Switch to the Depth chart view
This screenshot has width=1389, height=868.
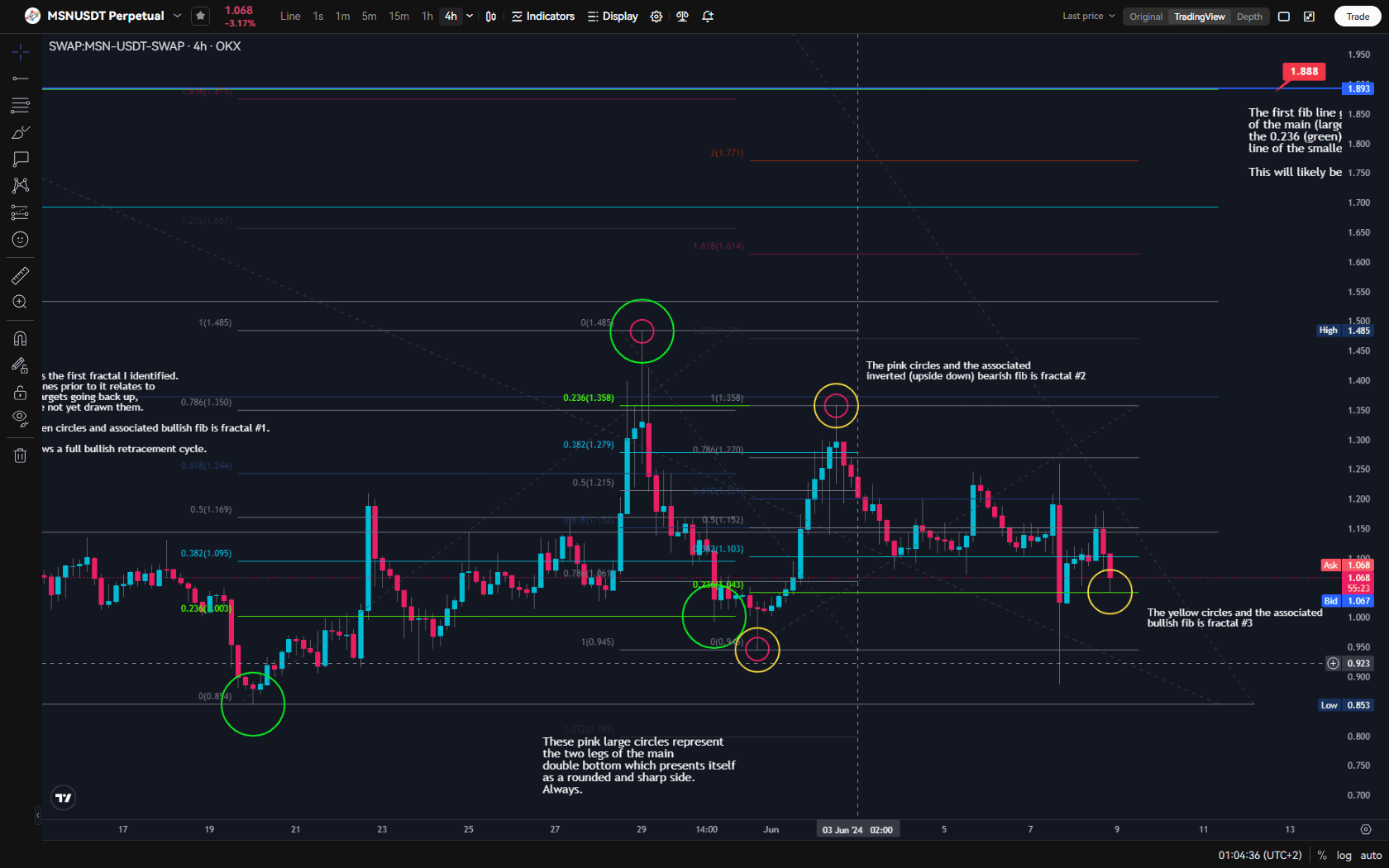pyautogui.click(x=1249, y=17)
